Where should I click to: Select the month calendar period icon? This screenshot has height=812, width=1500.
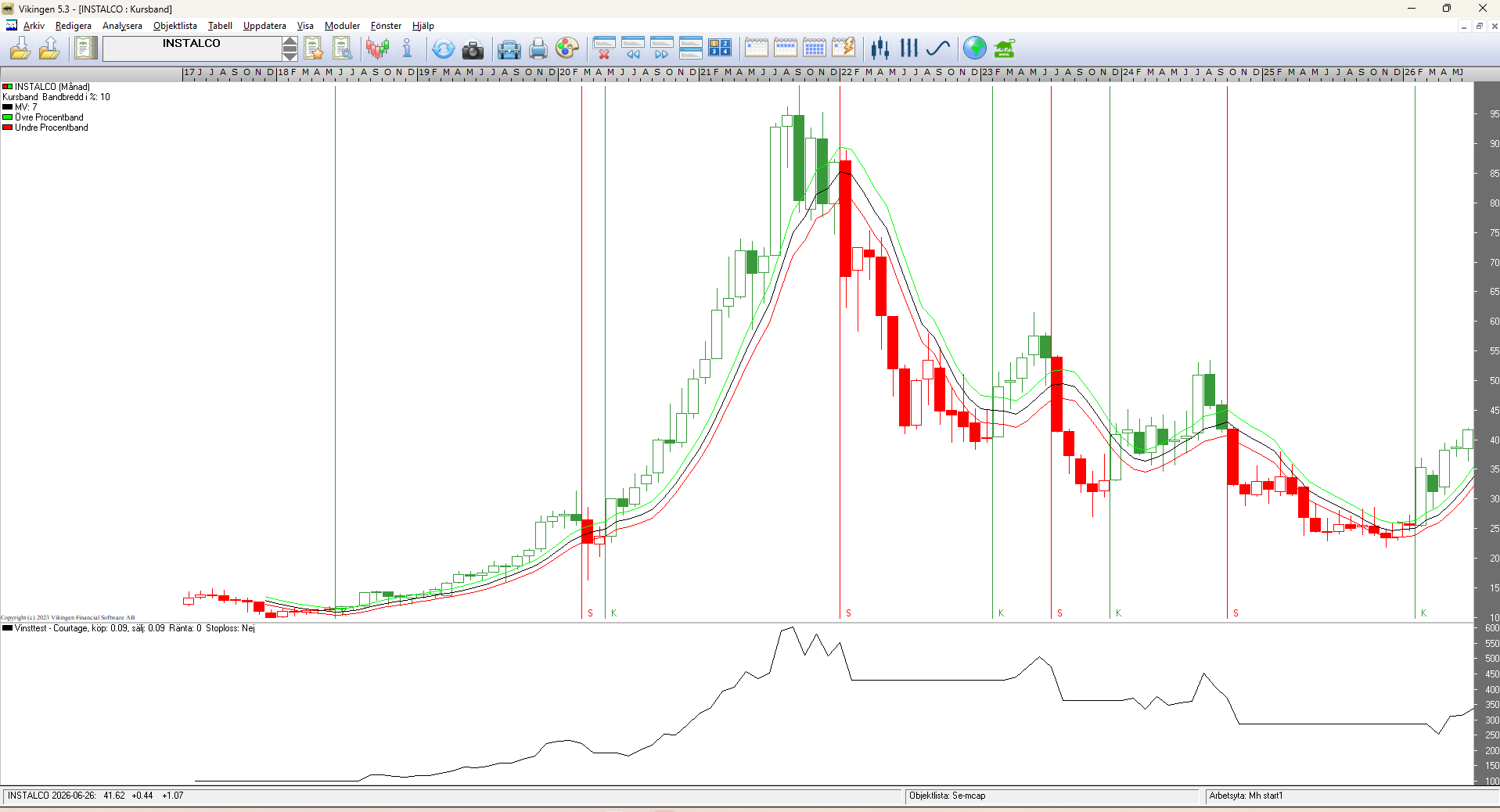click(x=815, y=49)
